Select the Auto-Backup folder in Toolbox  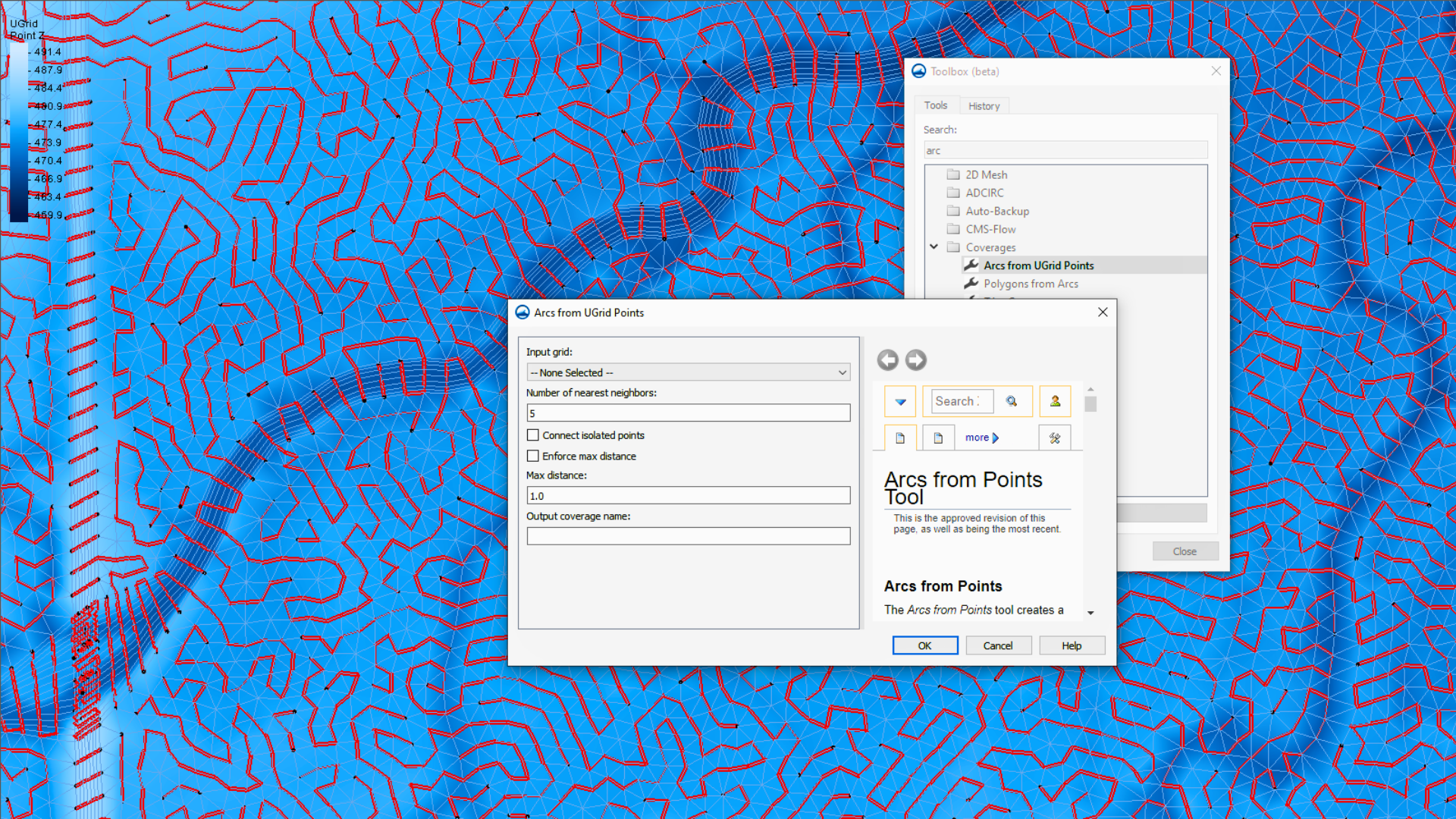click(x=997, y=211)
